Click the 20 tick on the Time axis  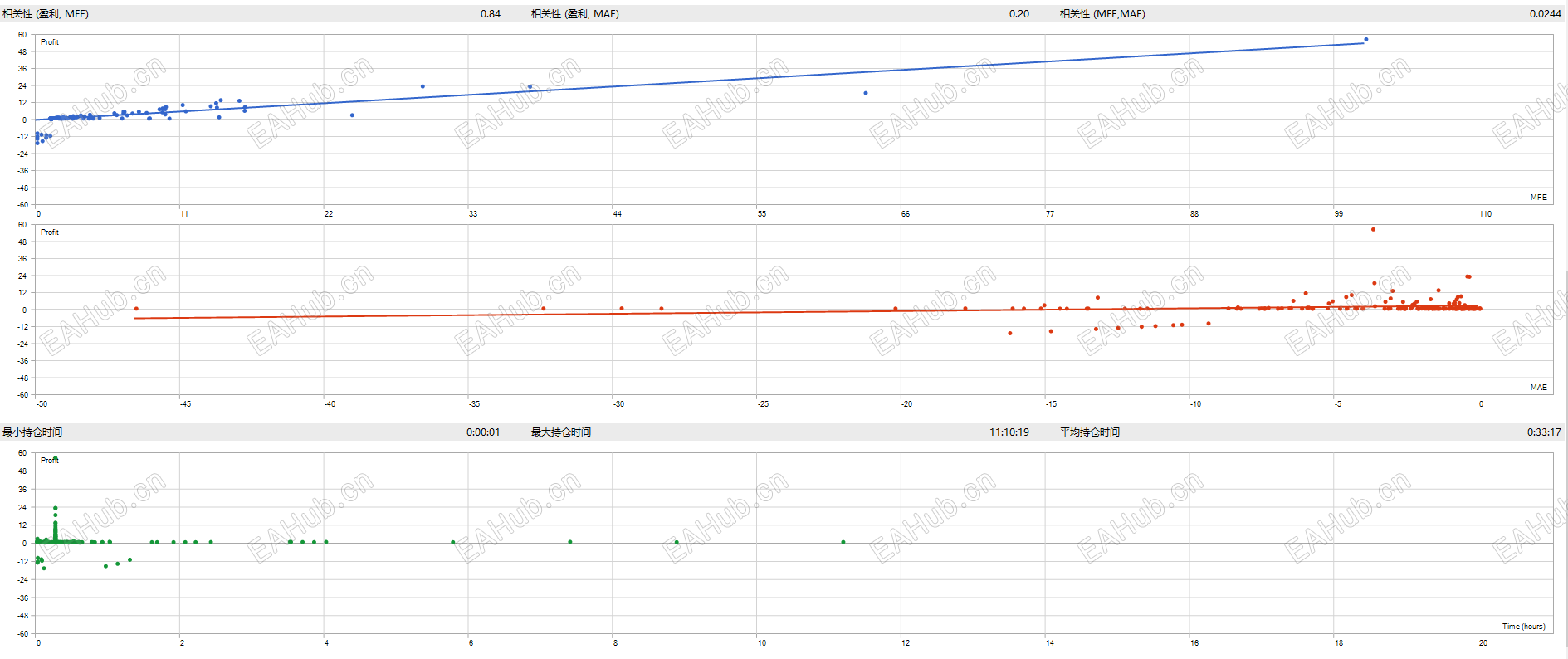click(1483, 643)
